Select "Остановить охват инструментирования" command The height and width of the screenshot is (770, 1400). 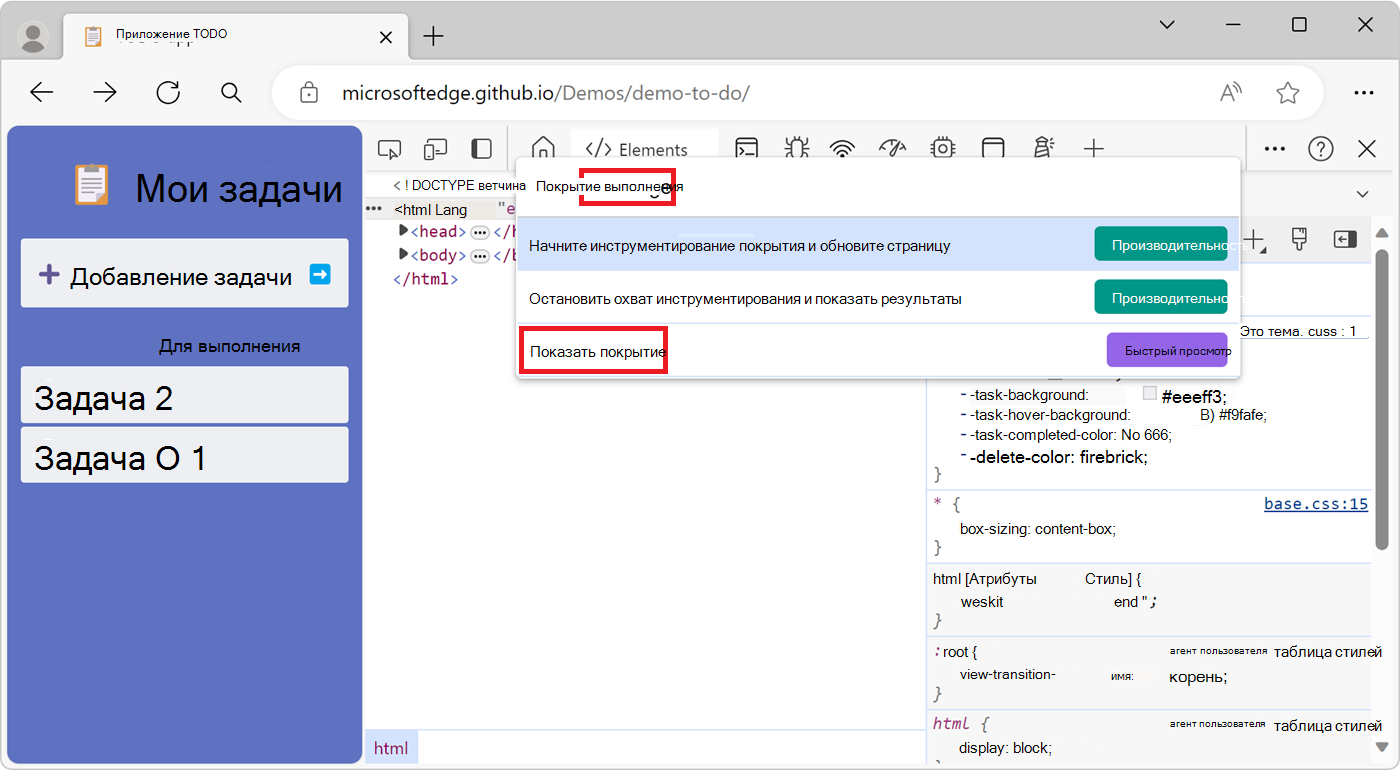[x=878, y=298]
